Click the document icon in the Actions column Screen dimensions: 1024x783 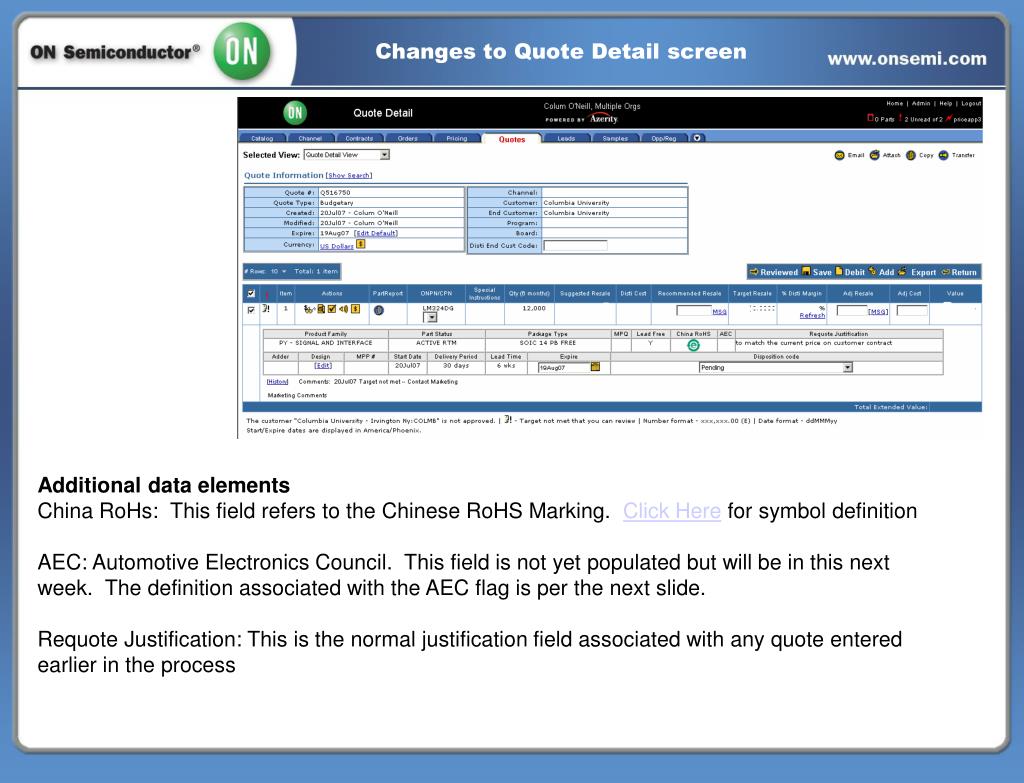click(x=321, y=309)
